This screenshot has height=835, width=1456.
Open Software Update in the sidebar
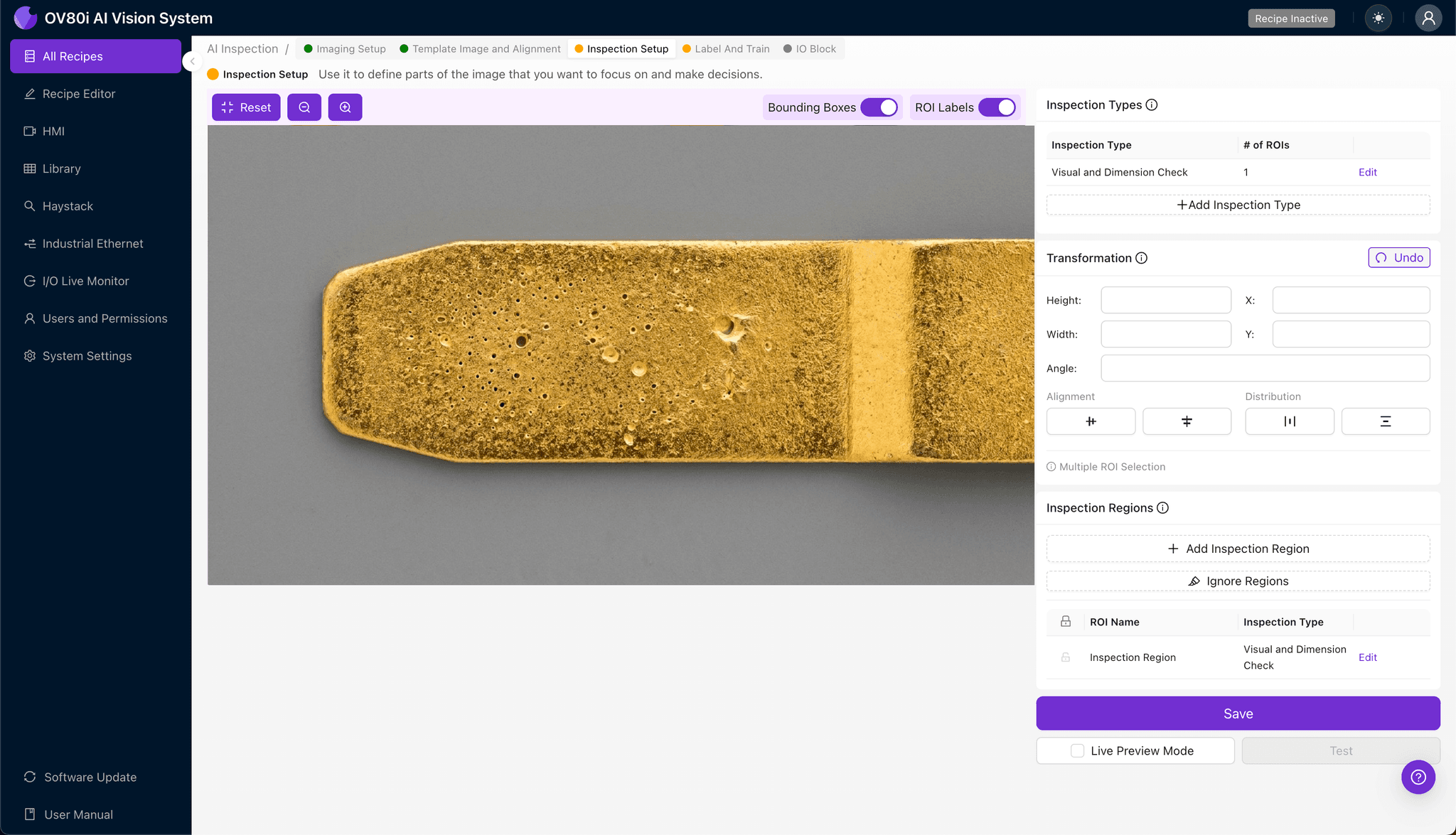(96, 778)
